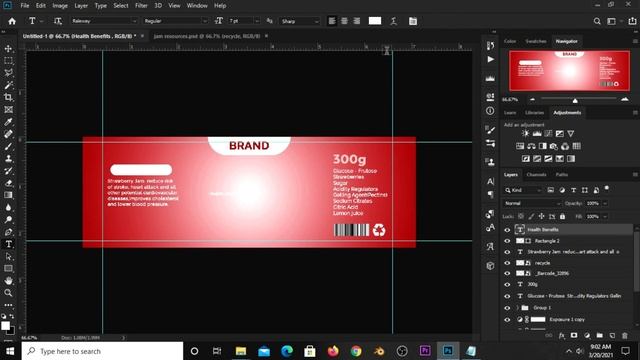Hide the Strawberry Jam text layer
The height and width of the screenshot is (360, 640).
tap(507, 252)
